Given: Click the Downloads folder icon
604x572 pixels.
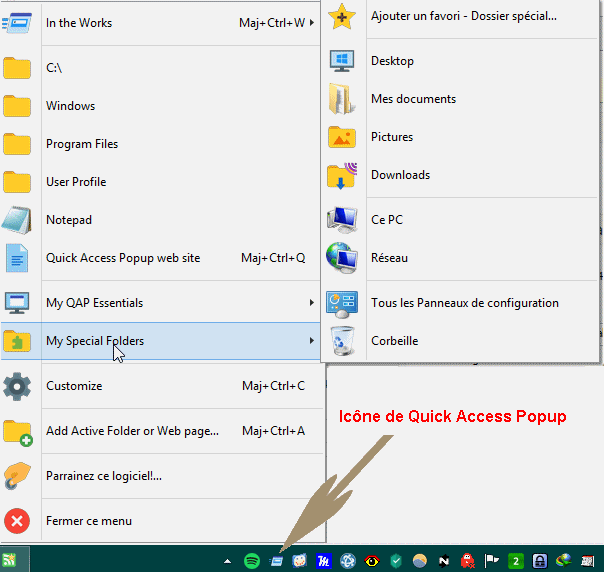Looking at the screenshot, I should pyautogui.click(x=342, y=176).
